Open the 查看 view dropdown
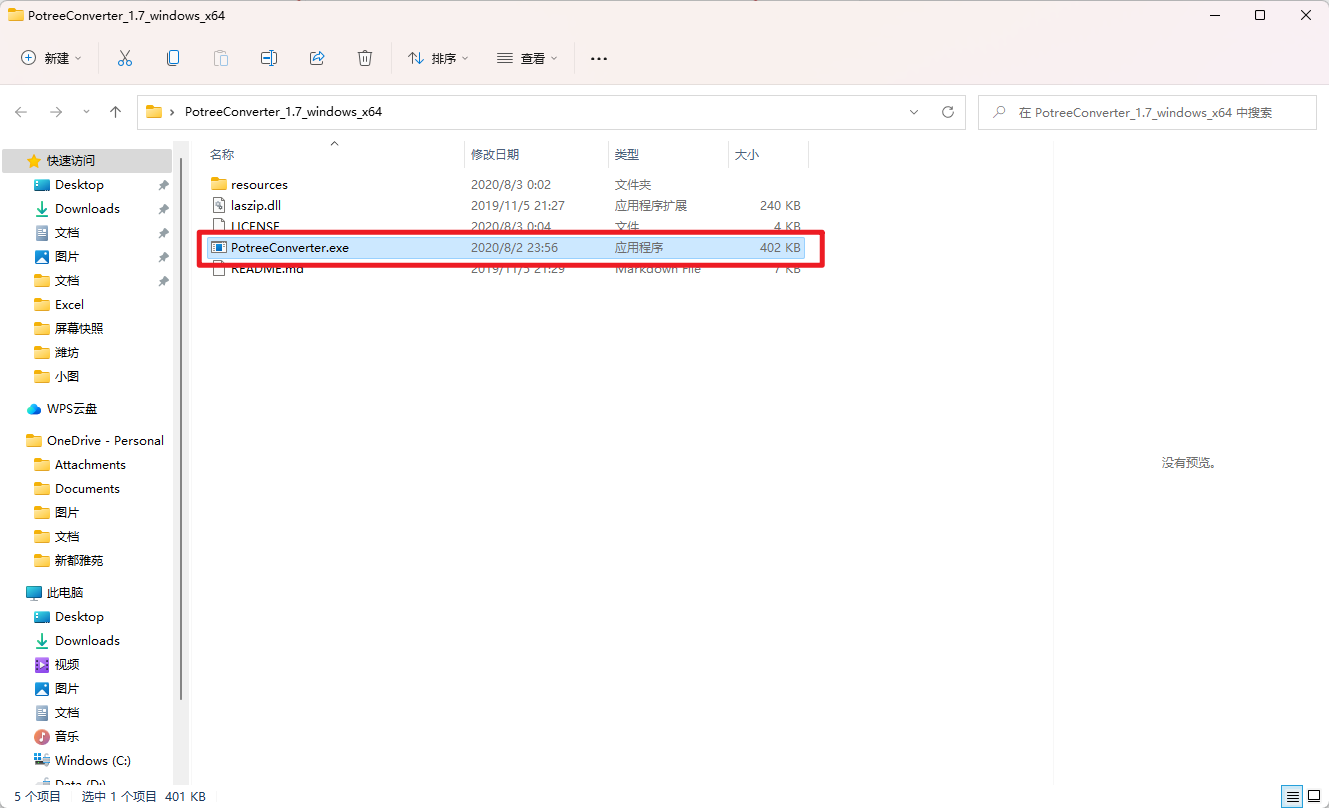Image resolution: width=1329 pixels, height=808 pixels. (529, 58)
